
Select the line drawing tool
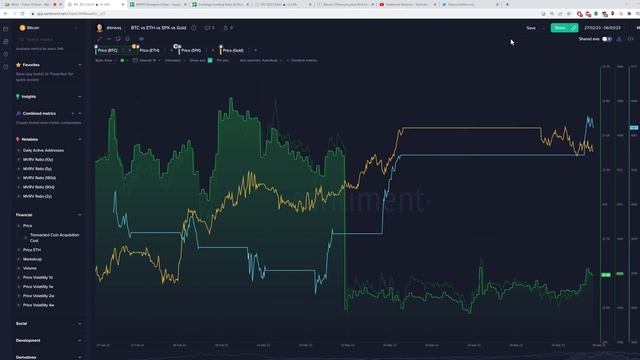coord(100,39)
